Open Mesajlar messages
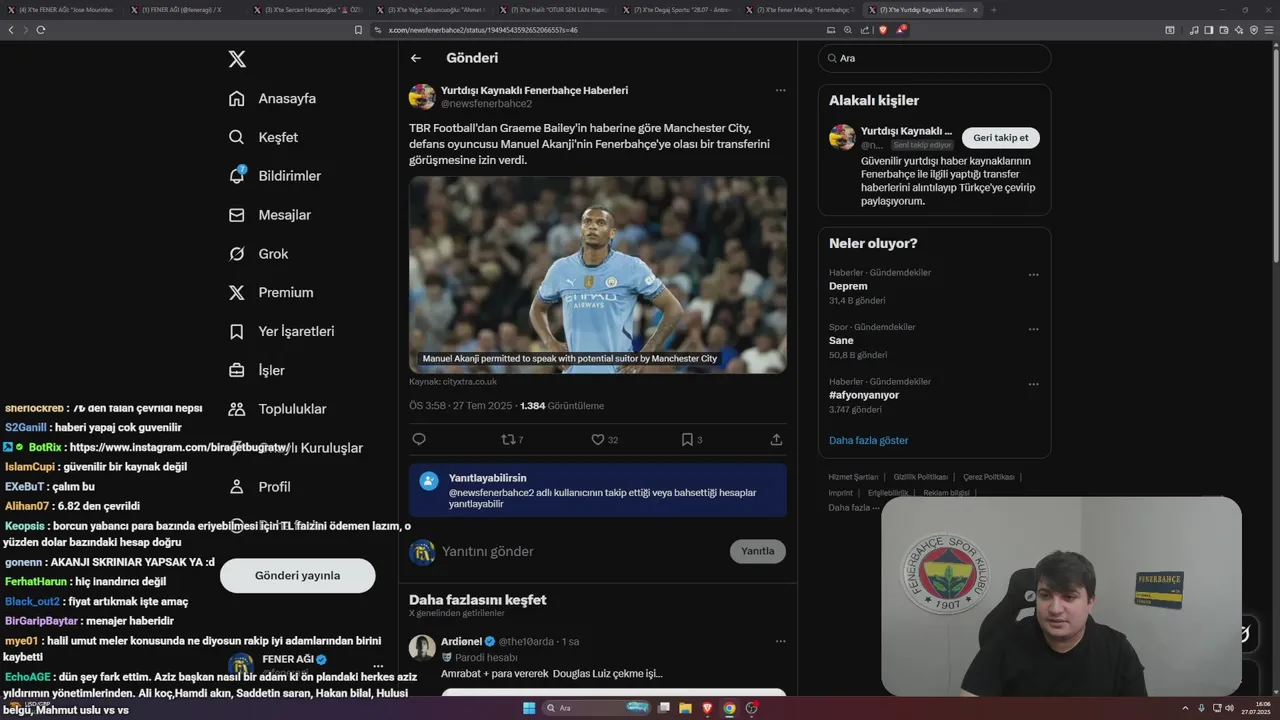Image resolution: width=1280 pixels, height=720 pixels. point(269,215)
